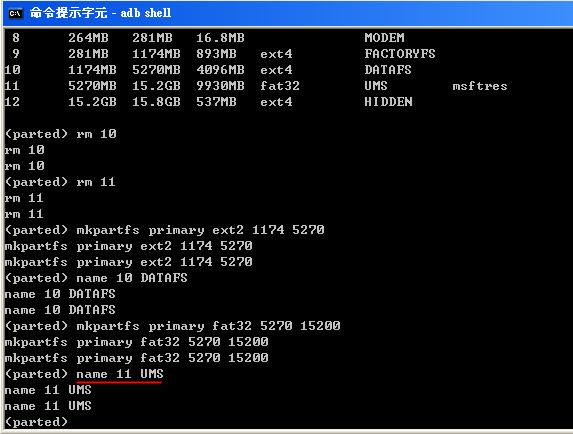Click the msftres flag in row 11

coord(480,86)
